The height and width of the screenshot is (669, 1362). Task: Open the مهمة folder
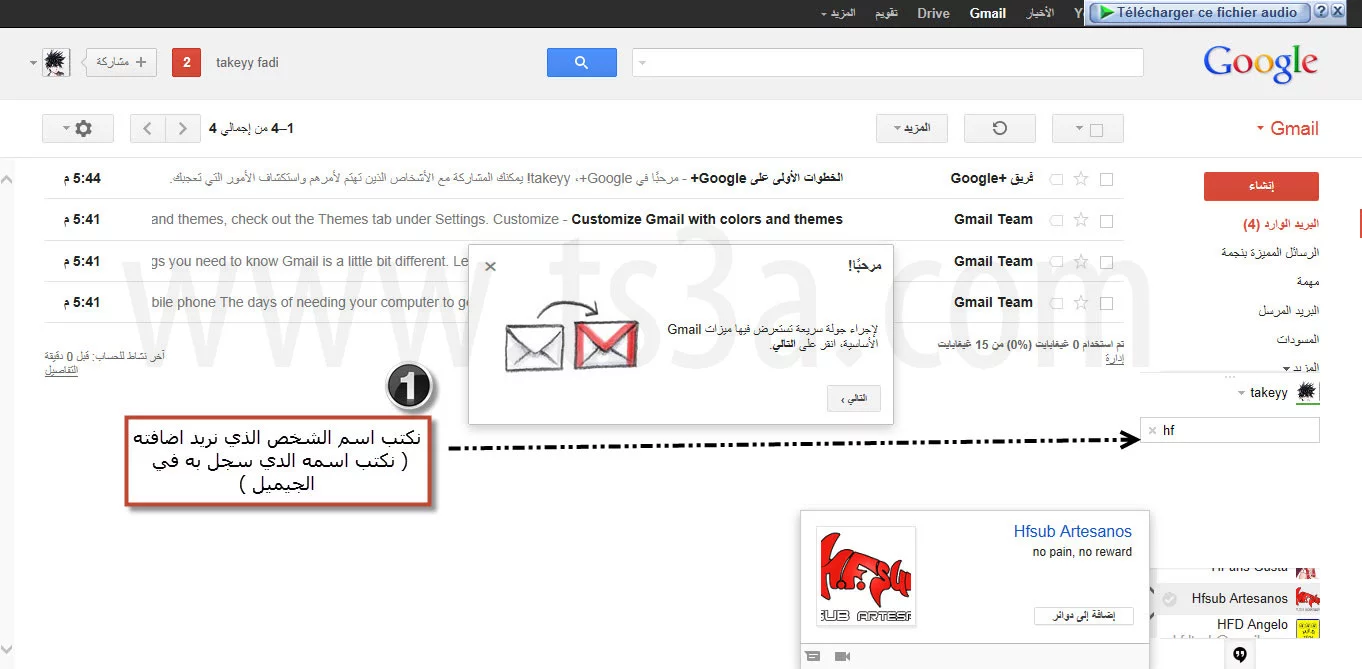pos(1308,282)
